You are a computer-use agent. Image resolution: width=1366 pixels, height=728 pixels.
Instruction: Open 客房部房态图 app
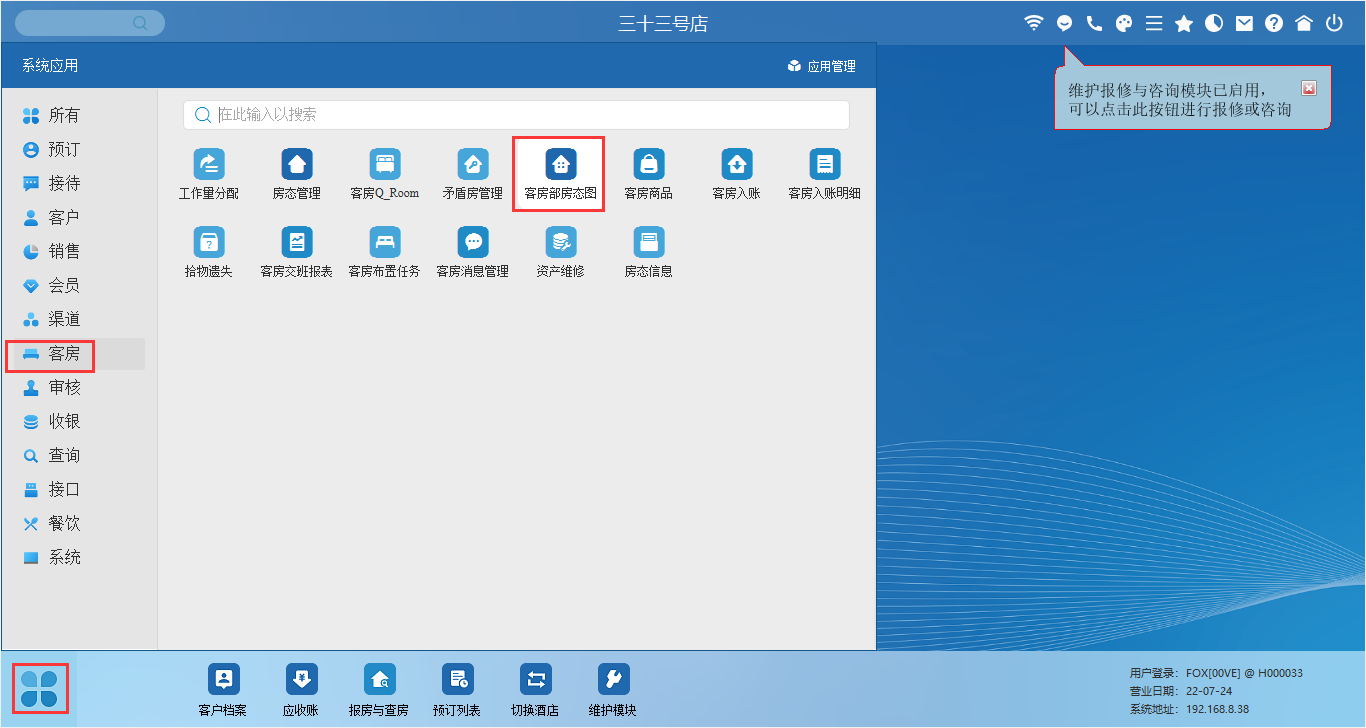(561, 174)
